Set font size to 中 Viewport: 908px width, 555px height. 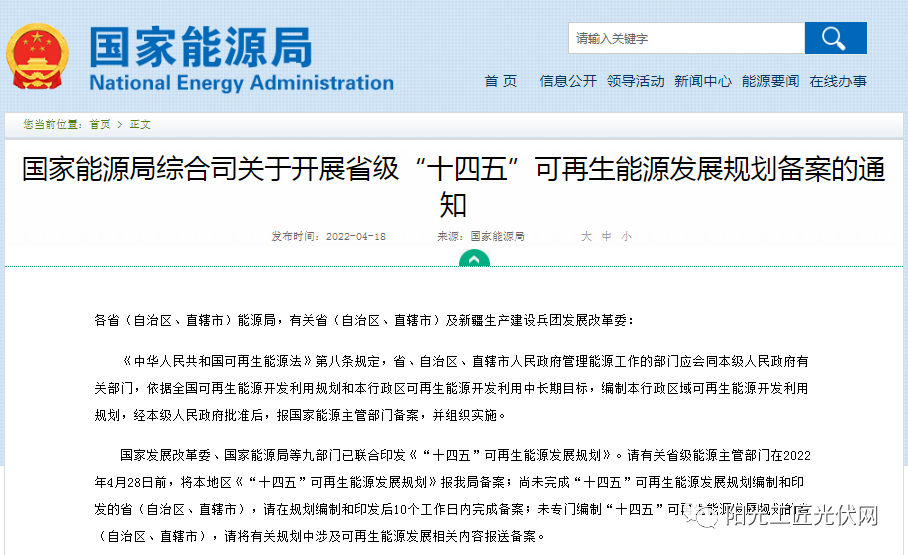click(x=606, y=237)
